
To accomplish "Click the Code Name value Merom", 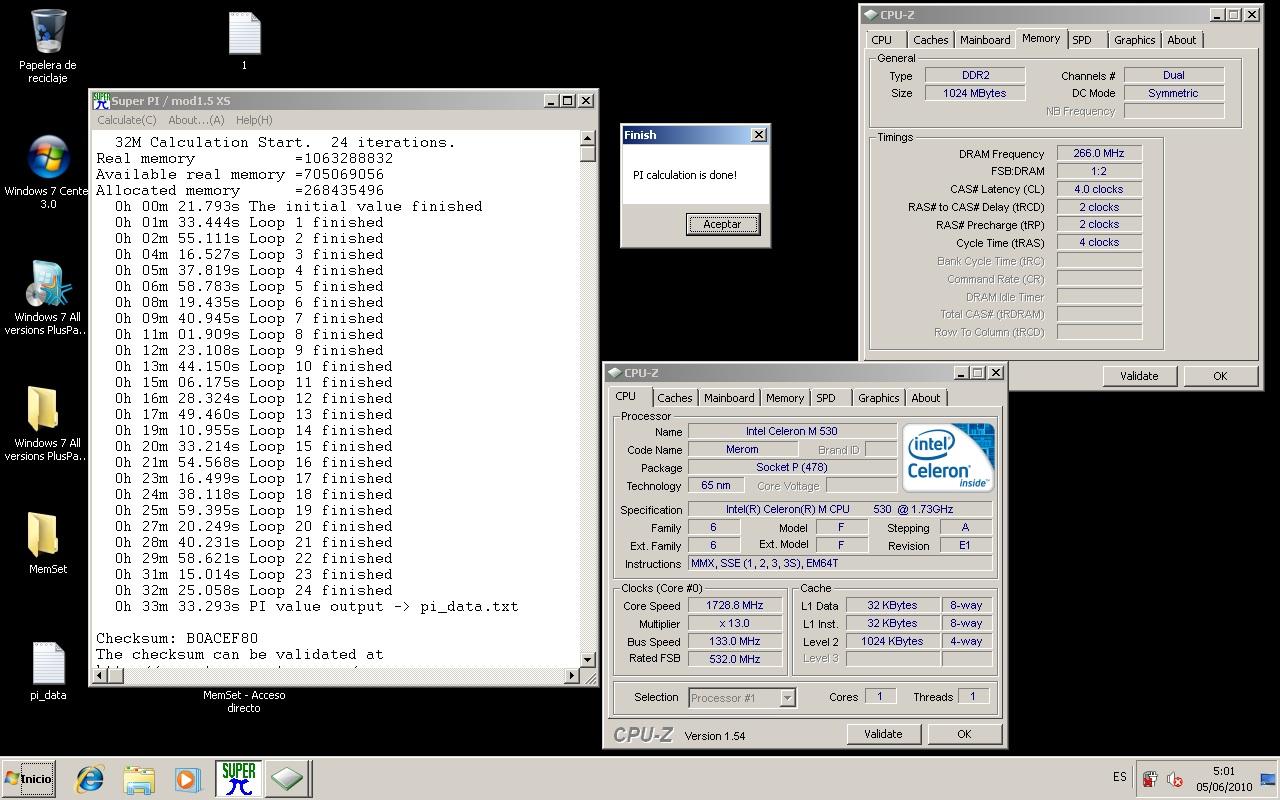I will click(742, 450).
